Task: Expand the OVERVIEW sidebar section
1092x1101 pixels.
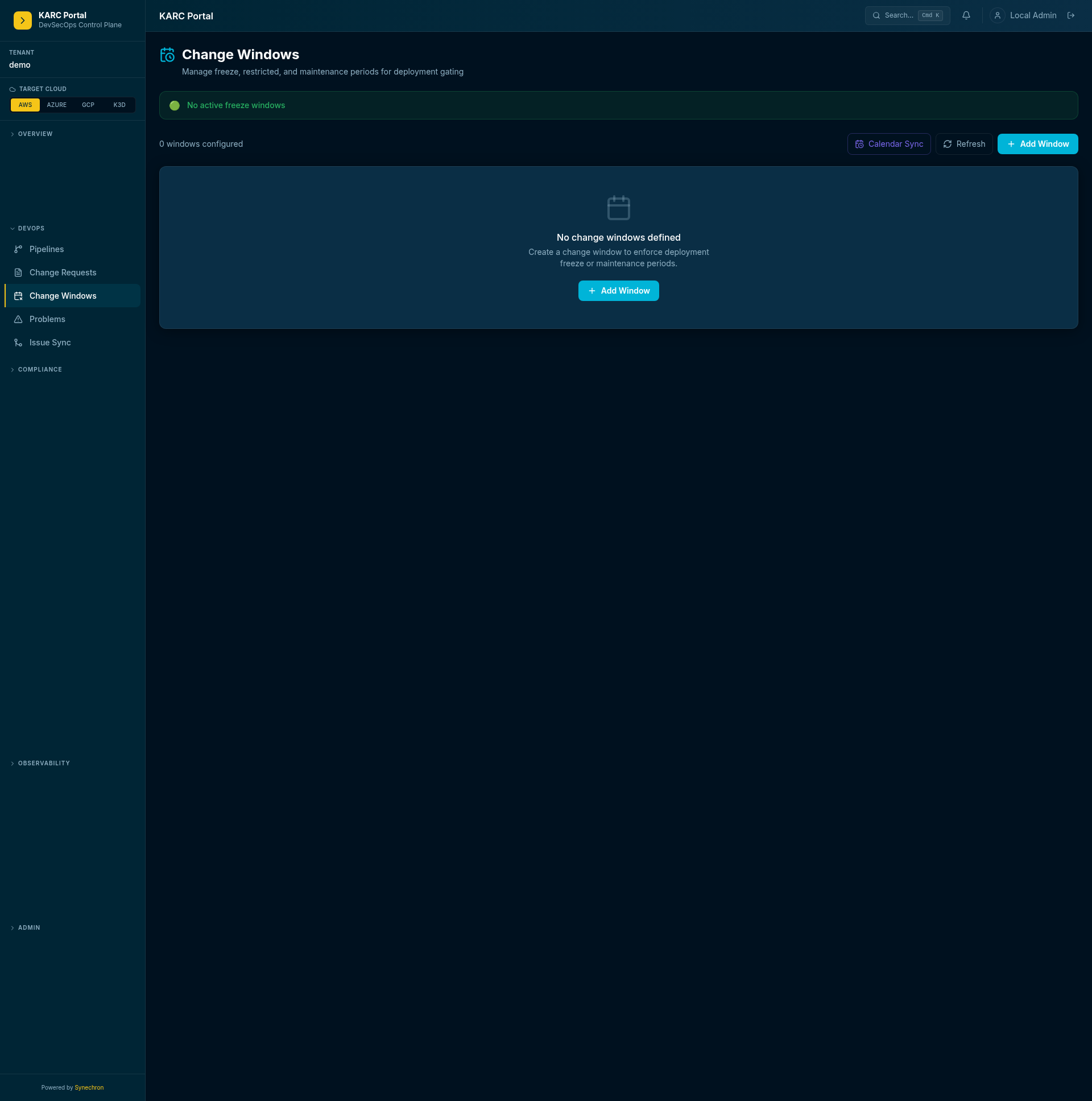Action: pyautogui.click(x=35, y=134)
